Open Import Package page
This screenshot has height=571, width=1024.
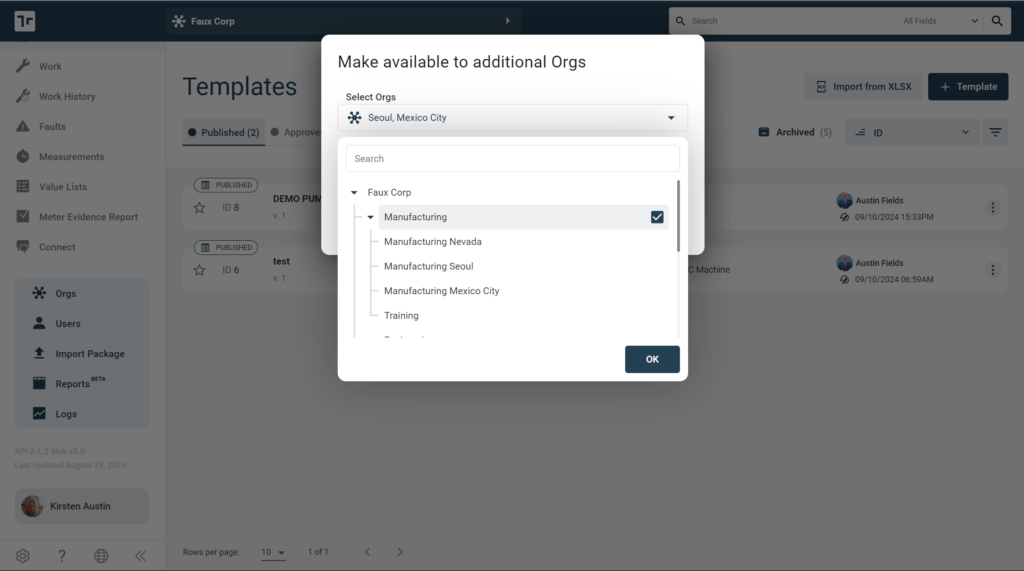pyautogui.click(x=89, y=353)
